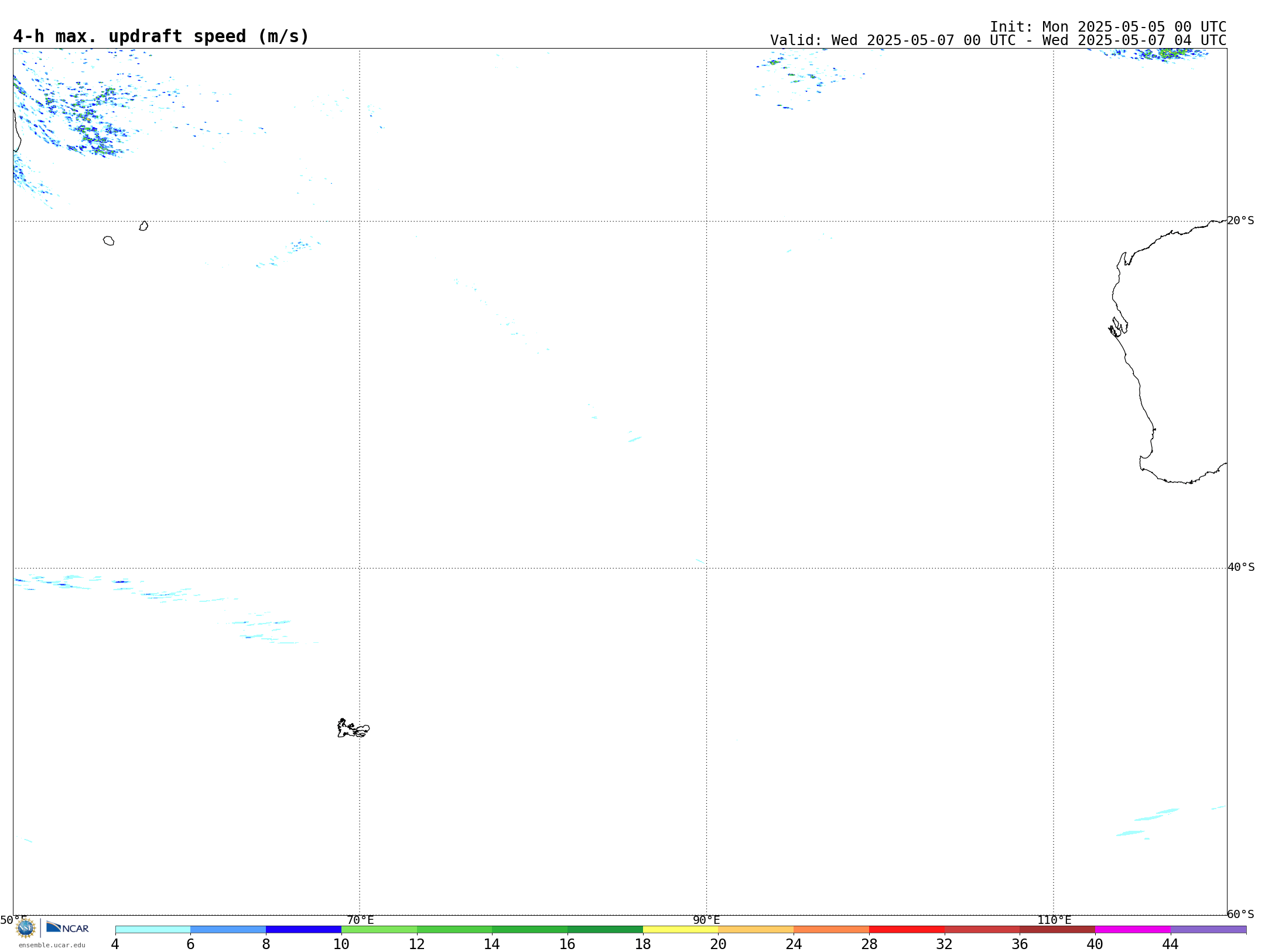Image resolution: width=1265 pixels, height=952 pixels.
Task: Click the light green 10-12 color swatch
Action: click(x=379, y=930)
